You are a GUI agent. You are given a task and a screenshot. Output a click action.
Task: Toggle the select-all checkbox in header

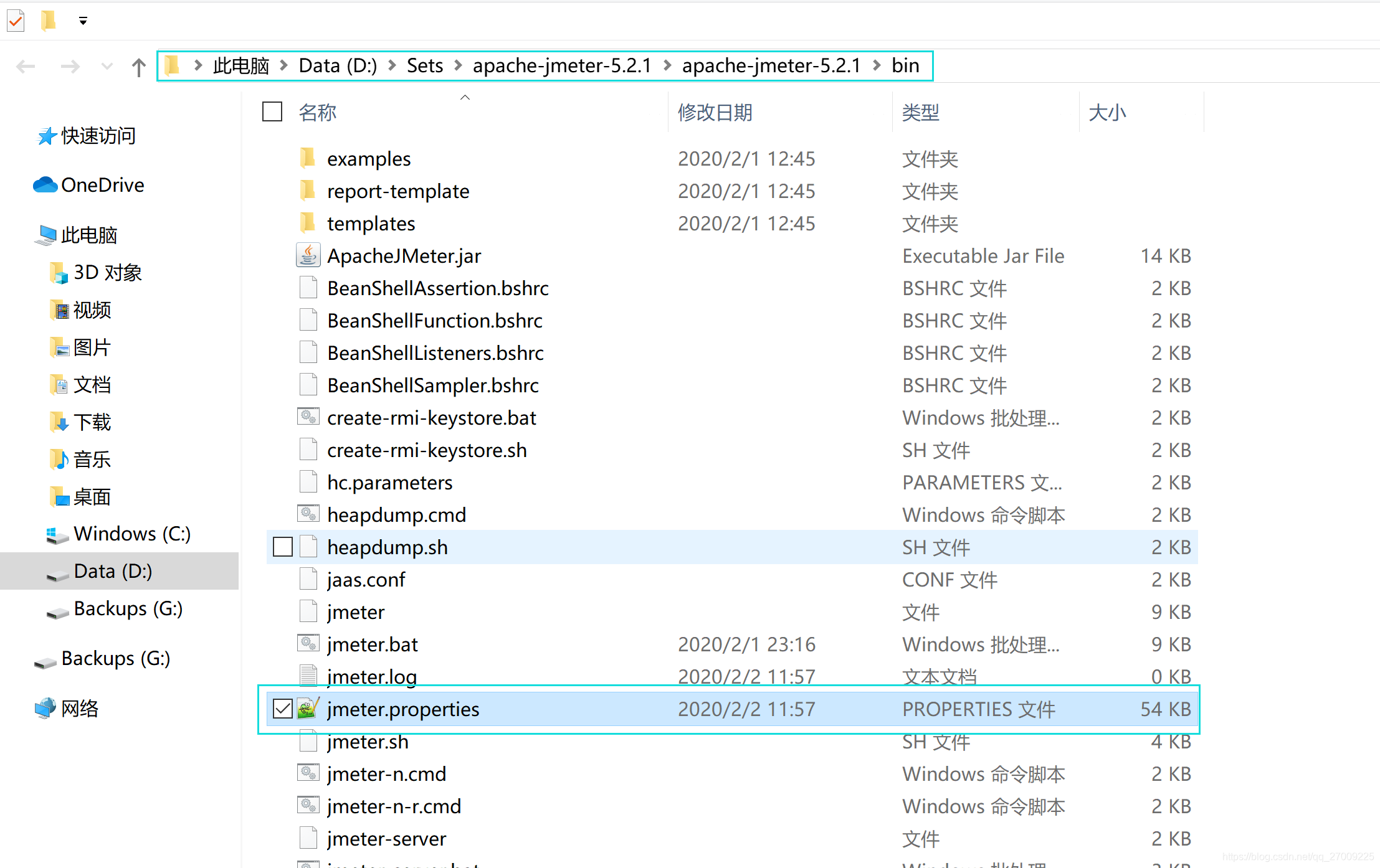[272, 112]
